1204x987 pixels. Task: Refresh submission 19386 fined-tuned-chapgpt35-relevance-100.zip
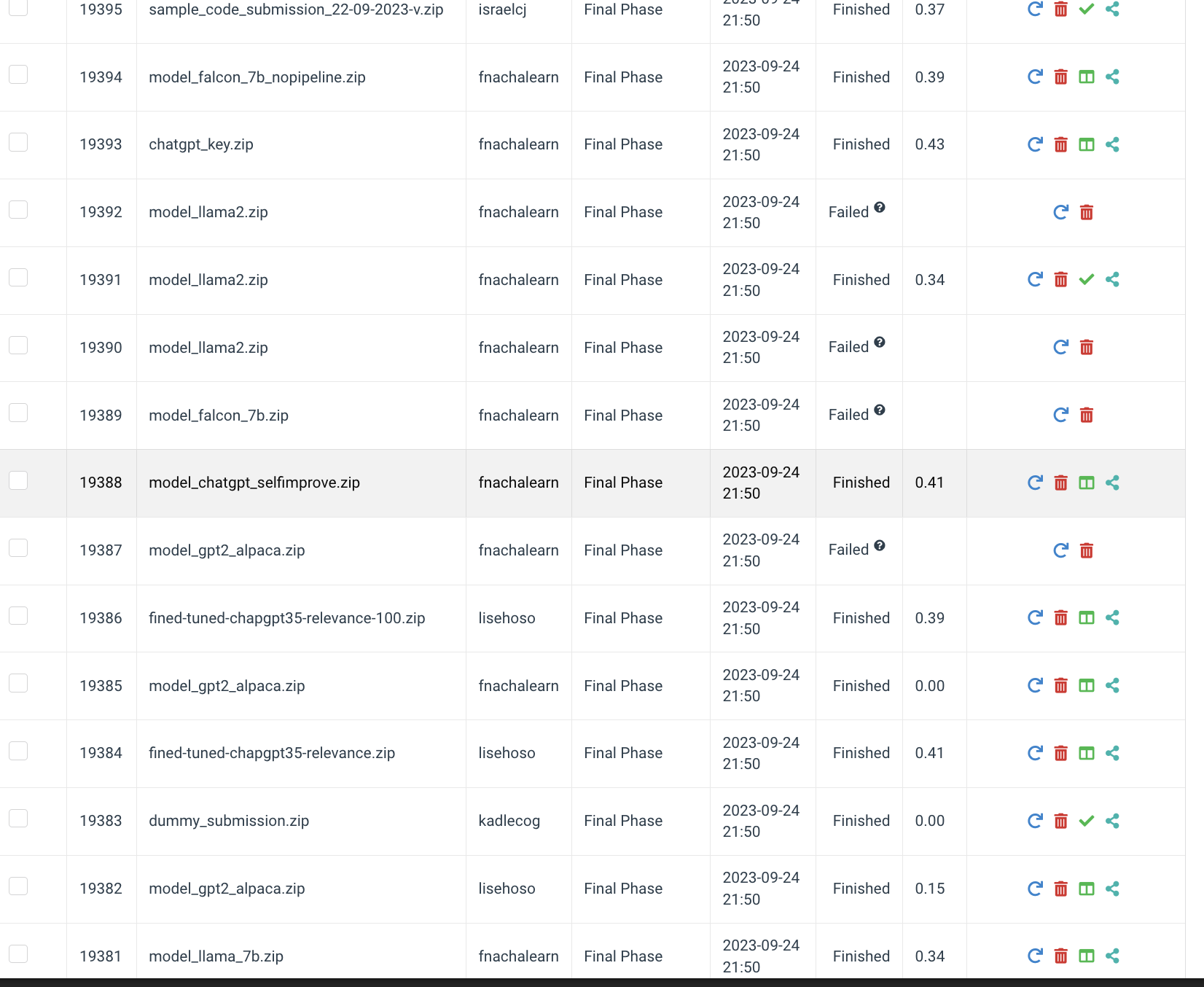click(x=1034, y=617)
